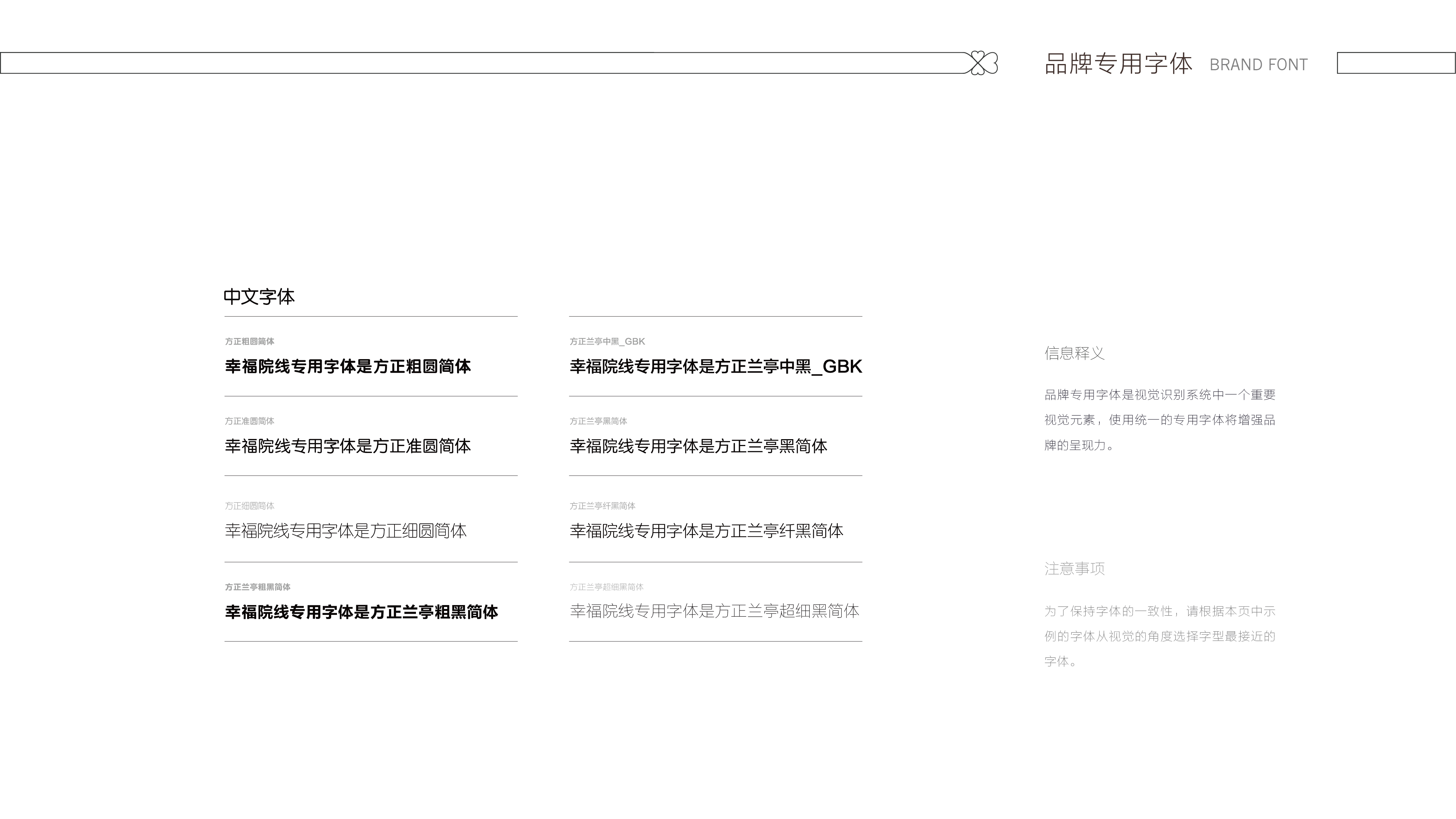Click the 信息释义 heading
This screenshot has height=819, width=1456.
click(1074, 354)
